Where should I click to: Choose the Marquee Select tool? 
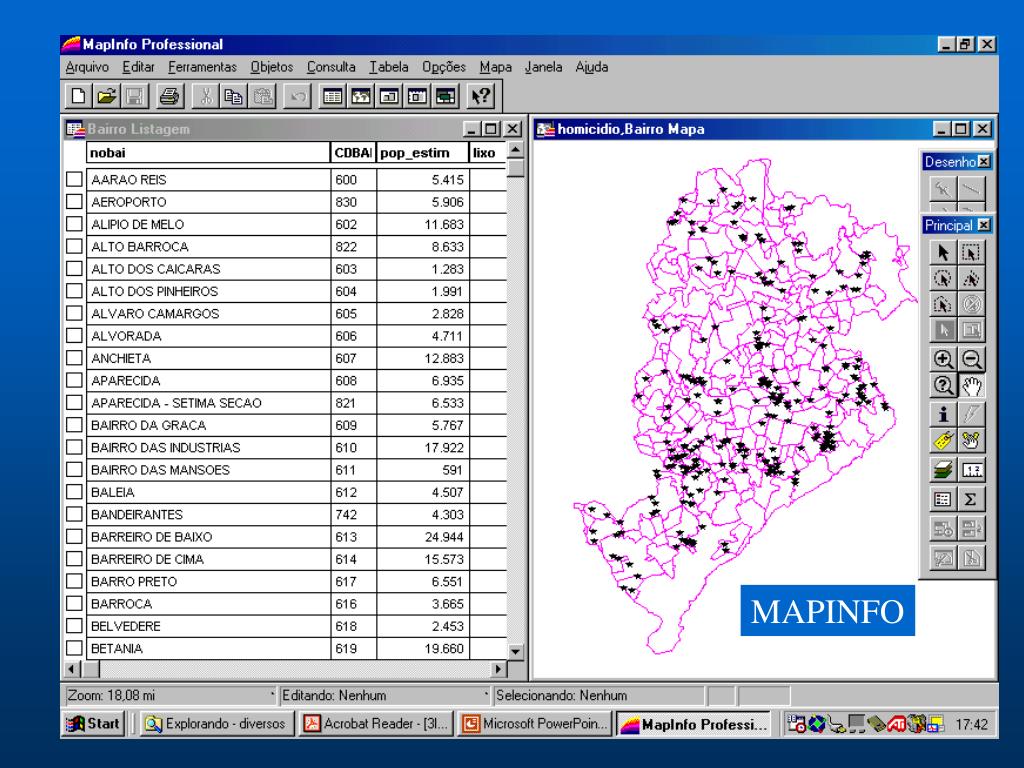tap(971, 252)
